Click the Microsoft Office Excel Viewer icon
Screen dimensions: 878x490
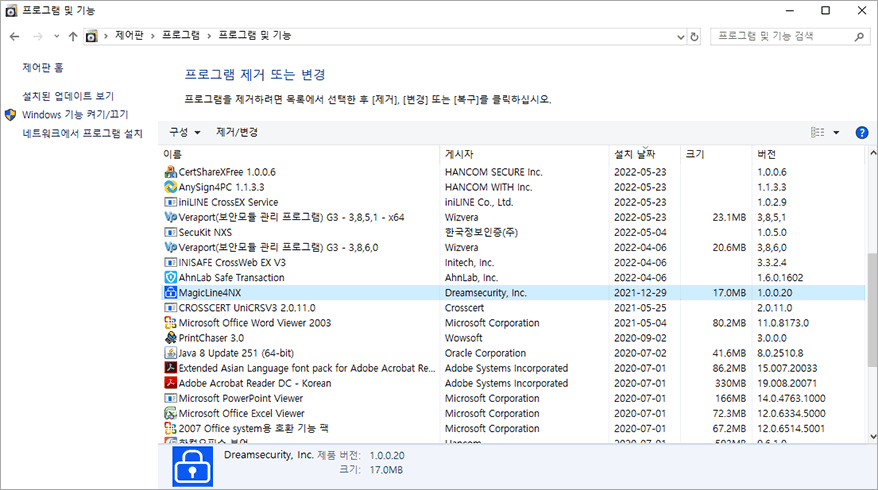point(170,413)
